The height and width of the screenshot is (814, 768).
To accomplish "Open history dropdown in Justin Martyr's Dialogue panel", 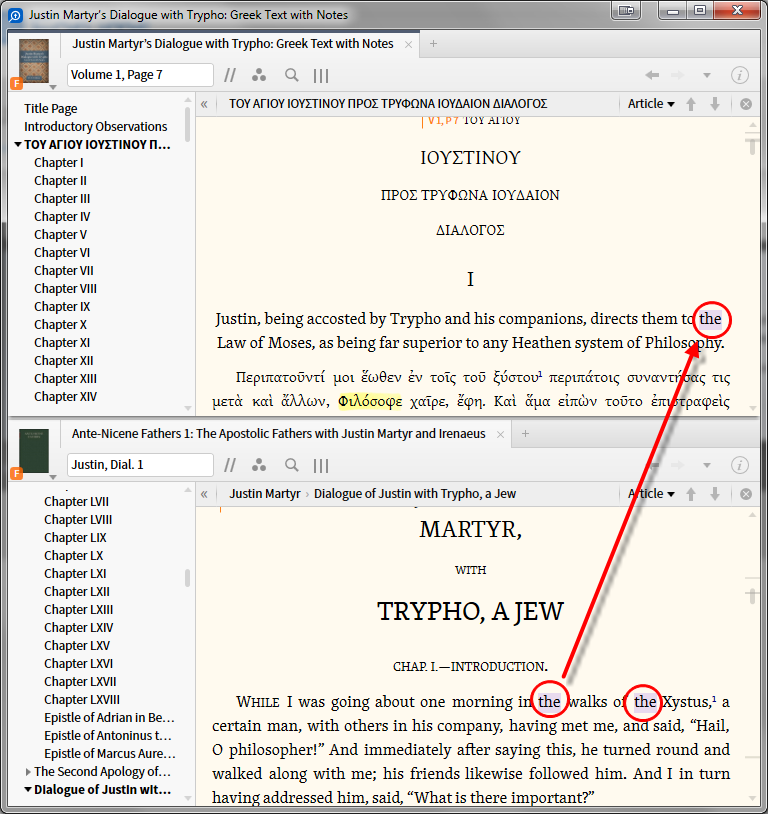I will coord(707,75).
